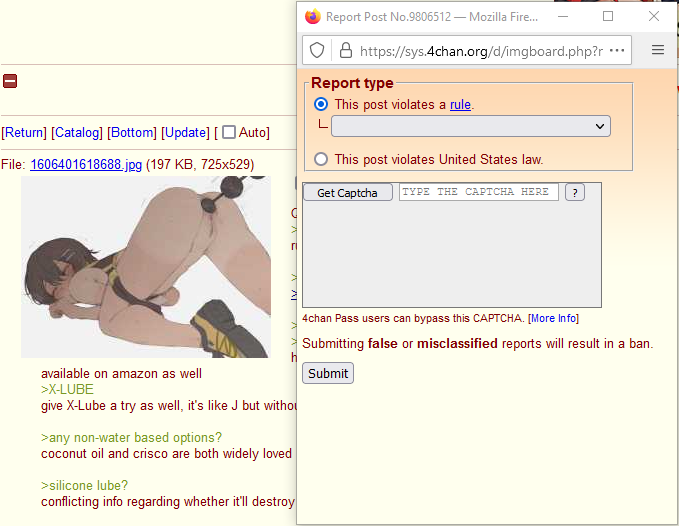
Task: Select 'This post violates United States law' option
Action: click(x=321, y=159)
